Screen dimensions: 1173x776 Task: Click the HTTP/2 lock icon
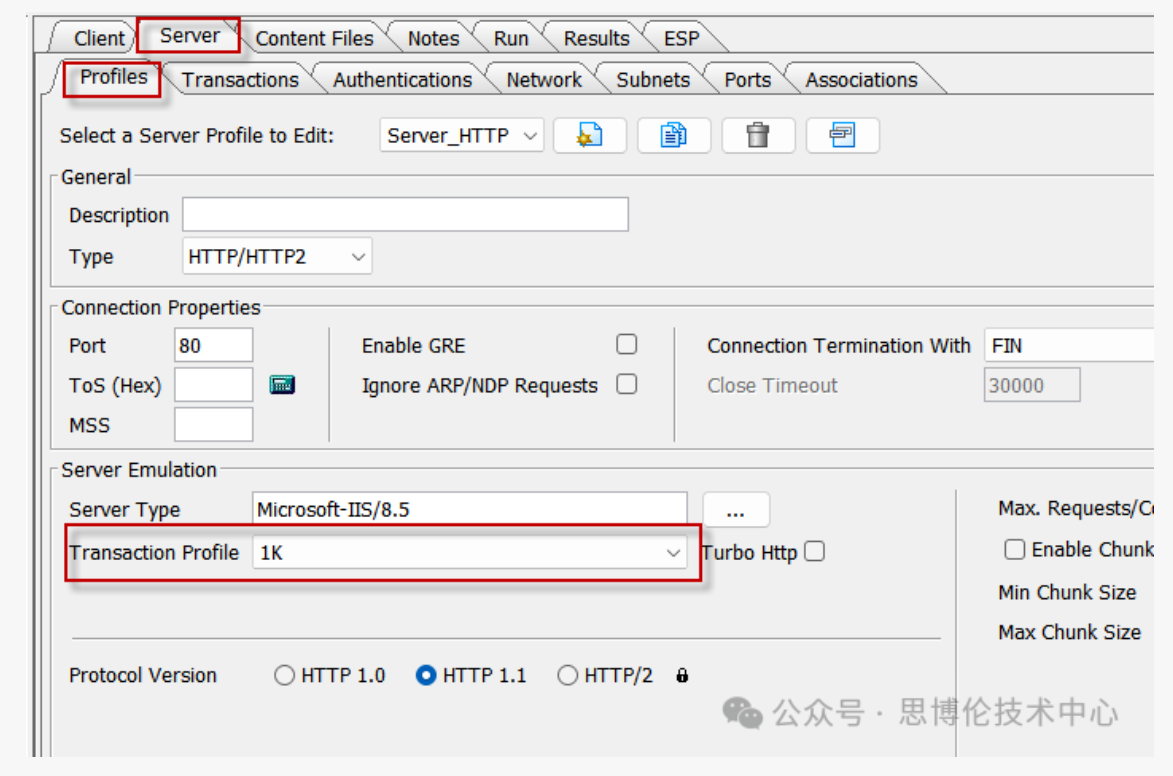click(682, 676)
